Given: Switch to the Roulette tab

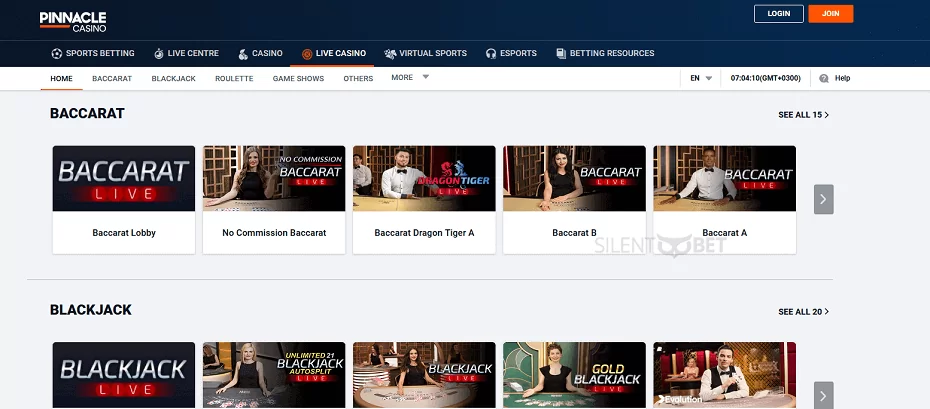Looking at the screenshot, I should tap(234, 78).
